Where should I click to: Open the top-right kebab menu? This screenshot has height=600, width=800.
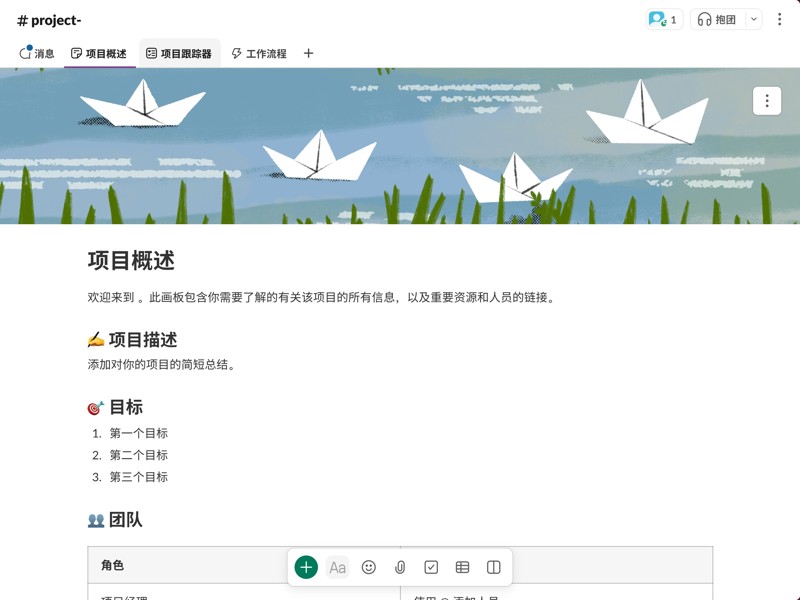[x=781, y=19]
